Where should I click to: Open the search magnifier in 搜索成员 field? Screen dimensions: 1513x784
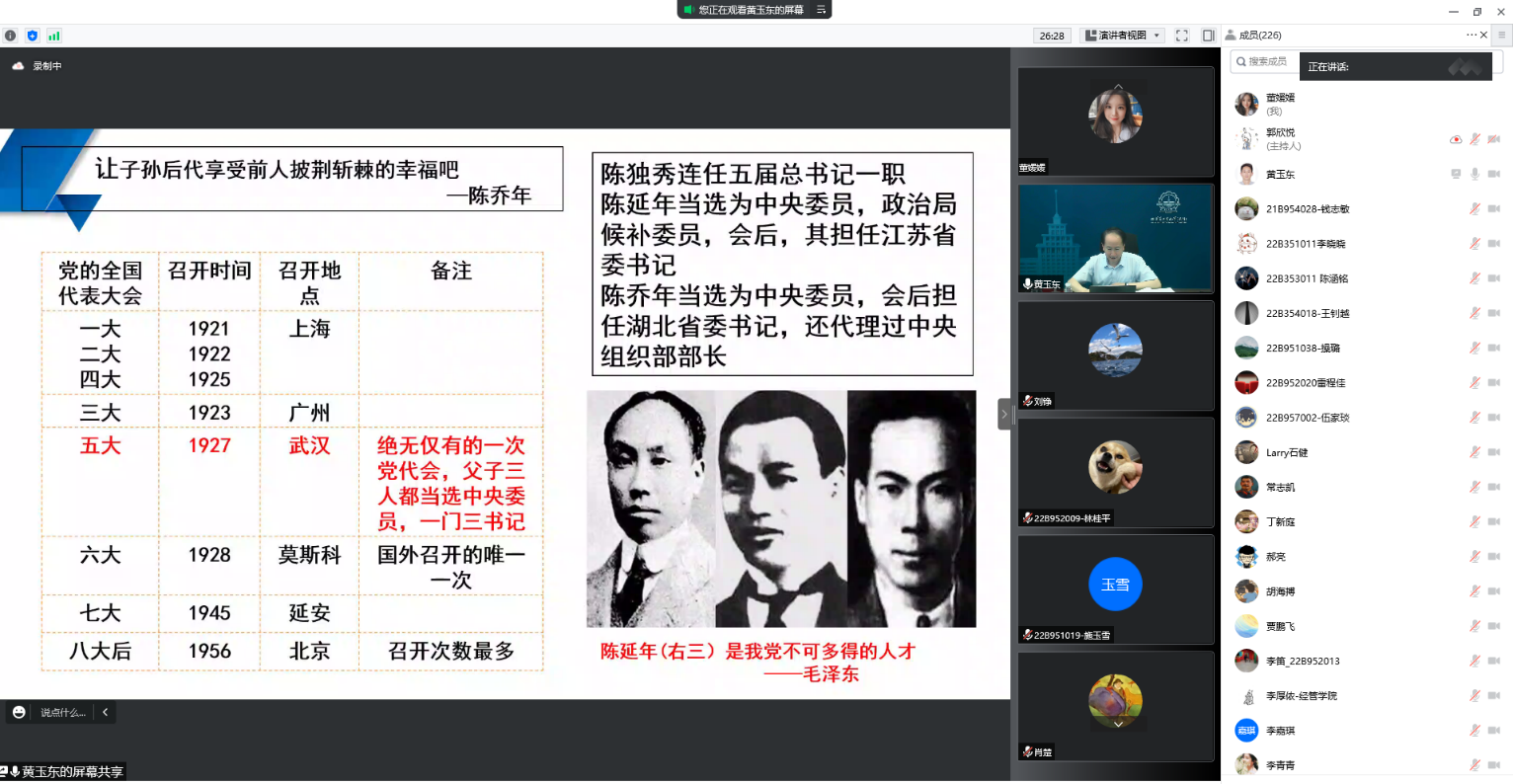[x=1239, y=61]
